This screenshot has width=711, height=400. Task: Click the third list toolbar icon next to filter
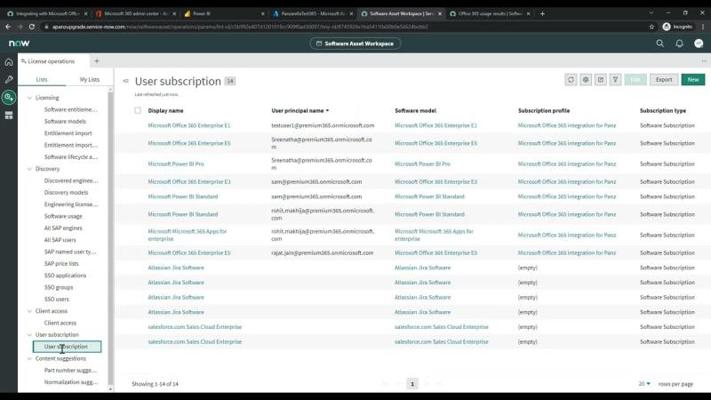[x=600, y=79]
